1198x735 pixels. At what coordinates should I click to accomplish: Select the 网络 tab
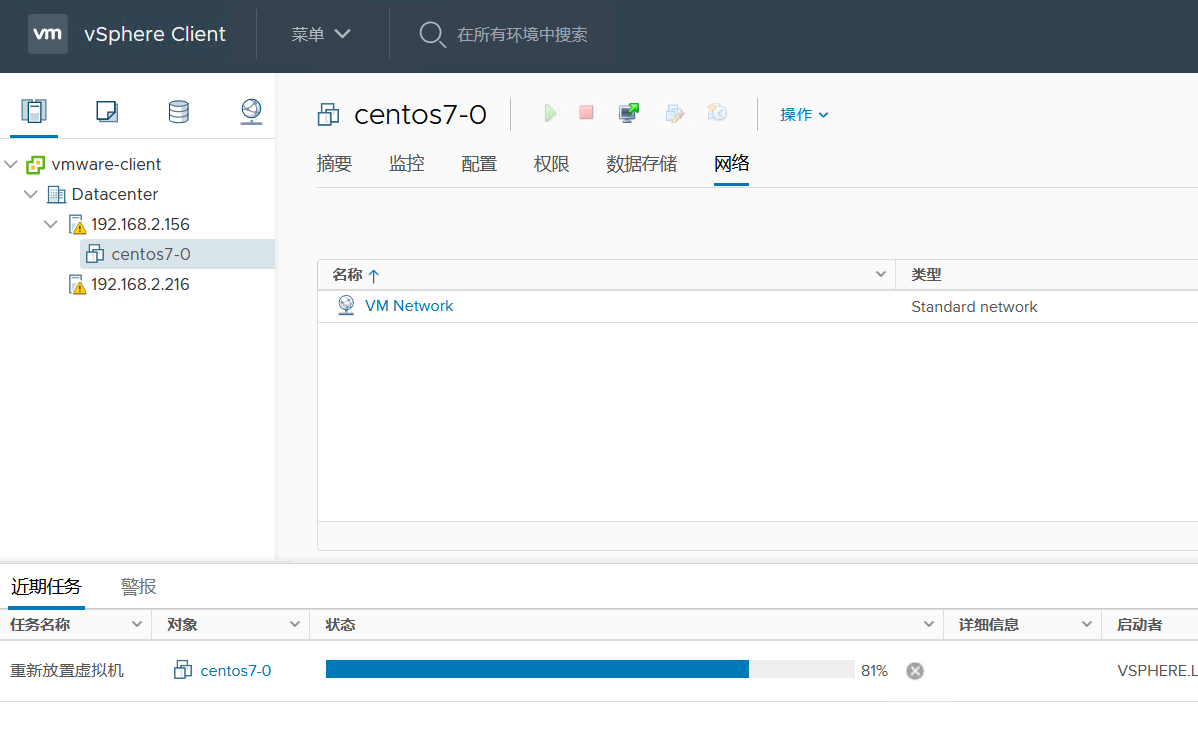(731, 164)
